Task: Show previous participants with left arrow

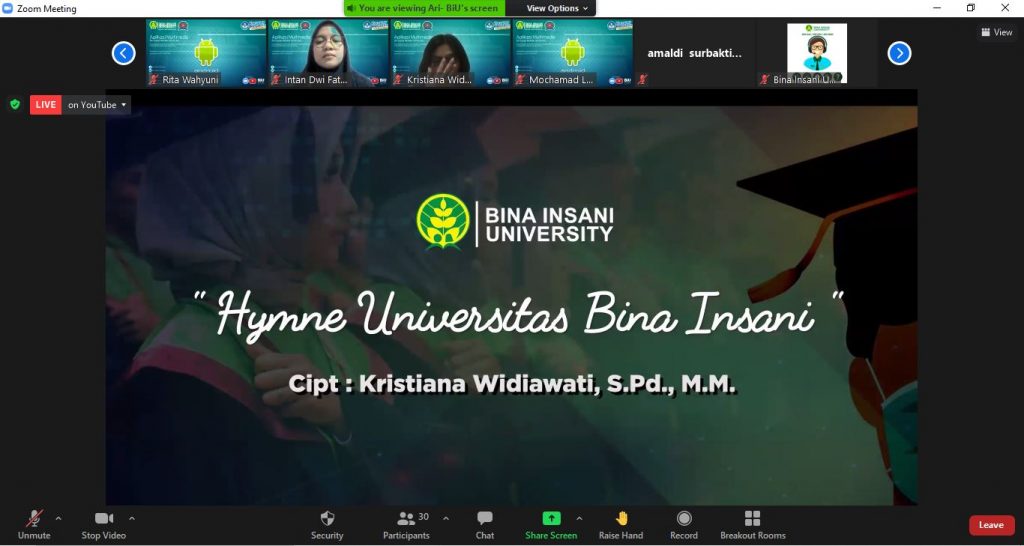Action: [123, 53]
